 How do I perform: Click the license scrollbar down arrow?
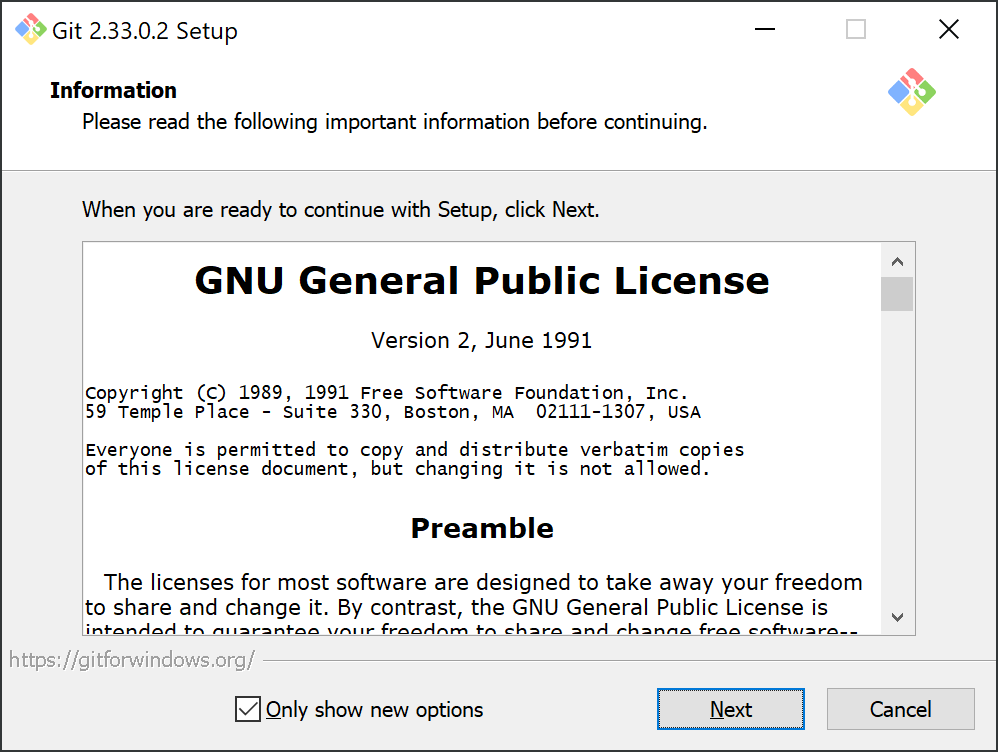897,617
